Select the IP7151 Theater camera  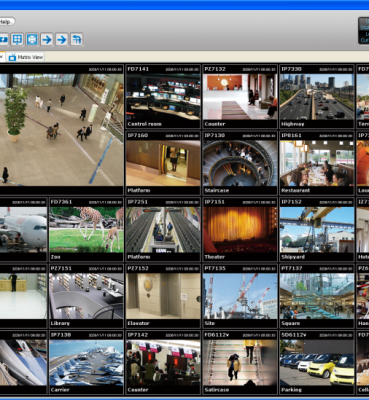point(240,230)
